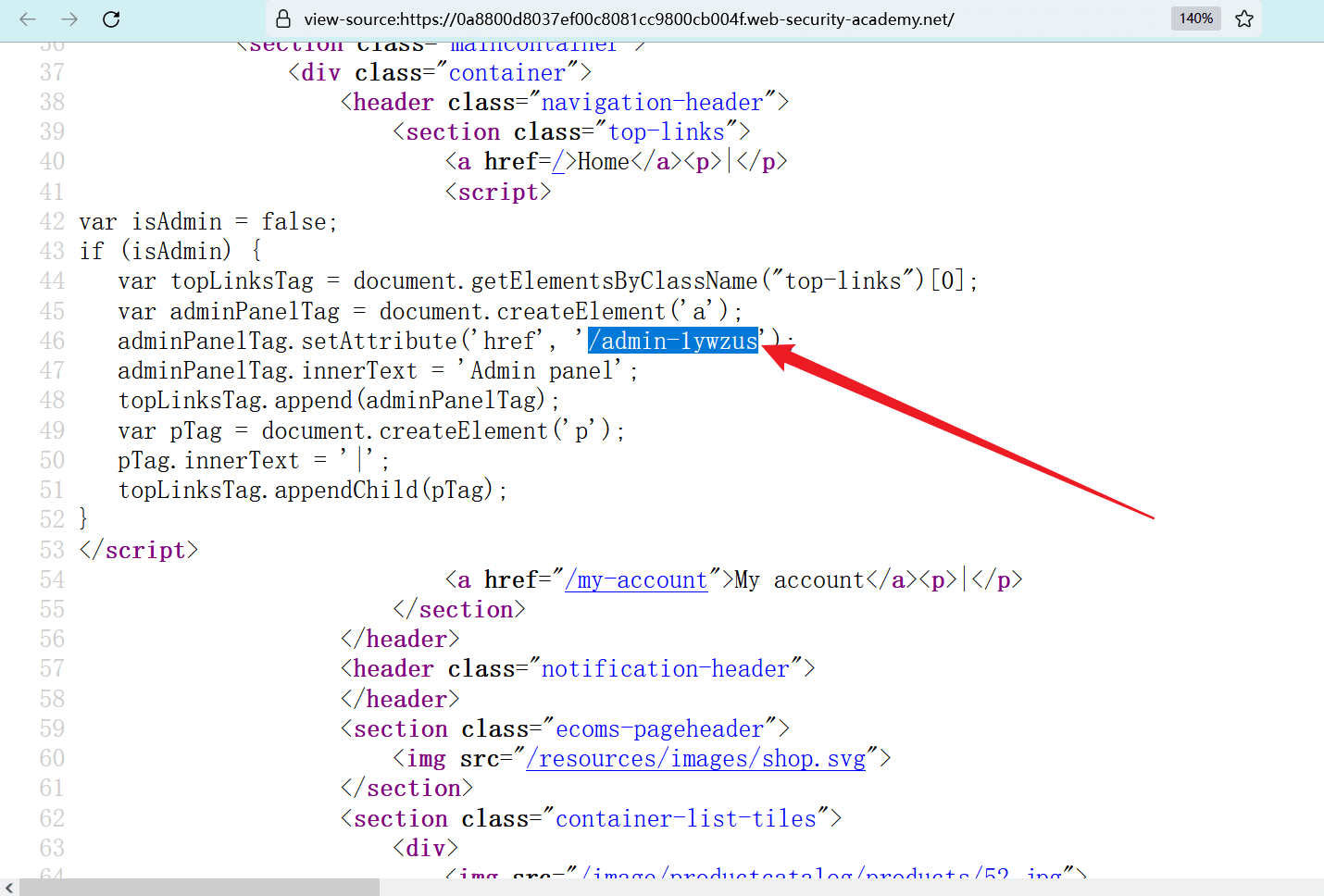
Task: Click the highlighted /admin-1ywzus text
Action: (x=673, y=342)
